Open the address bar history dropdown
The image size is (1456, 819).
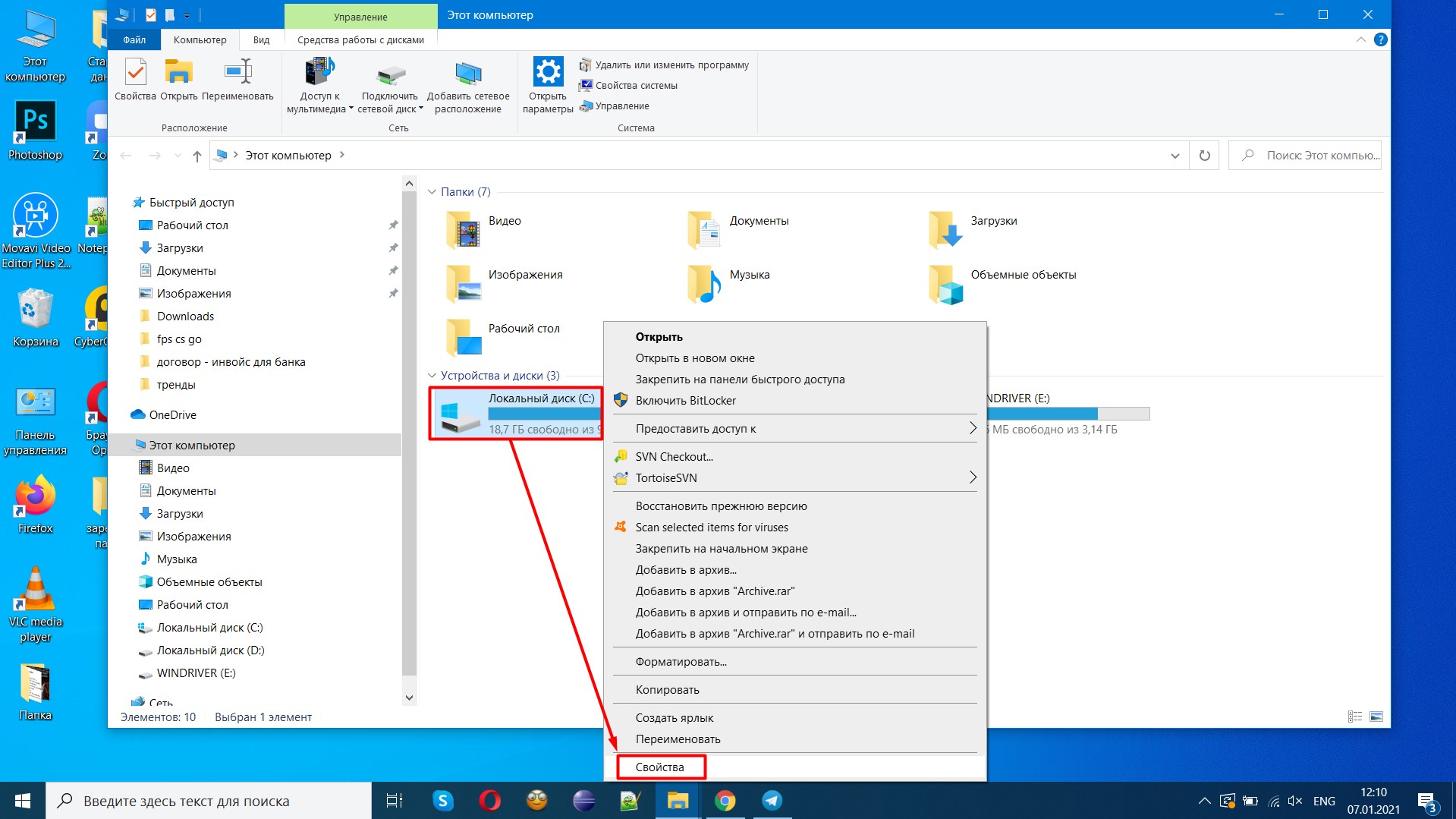1175,156
